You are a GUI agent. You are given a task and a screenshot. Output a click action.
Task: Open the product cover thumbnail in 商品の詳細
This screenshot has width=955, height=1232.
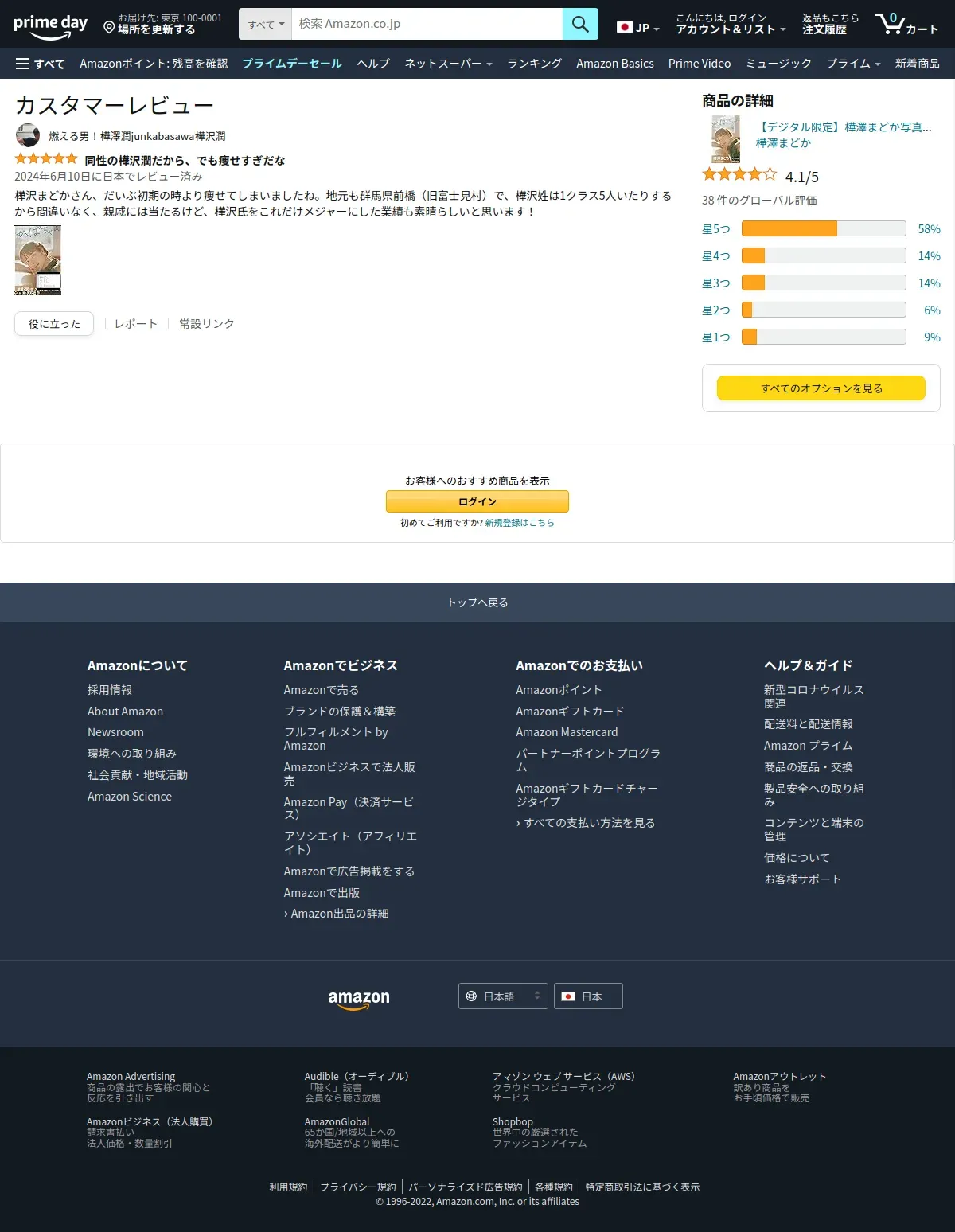[x=726, y=138]
